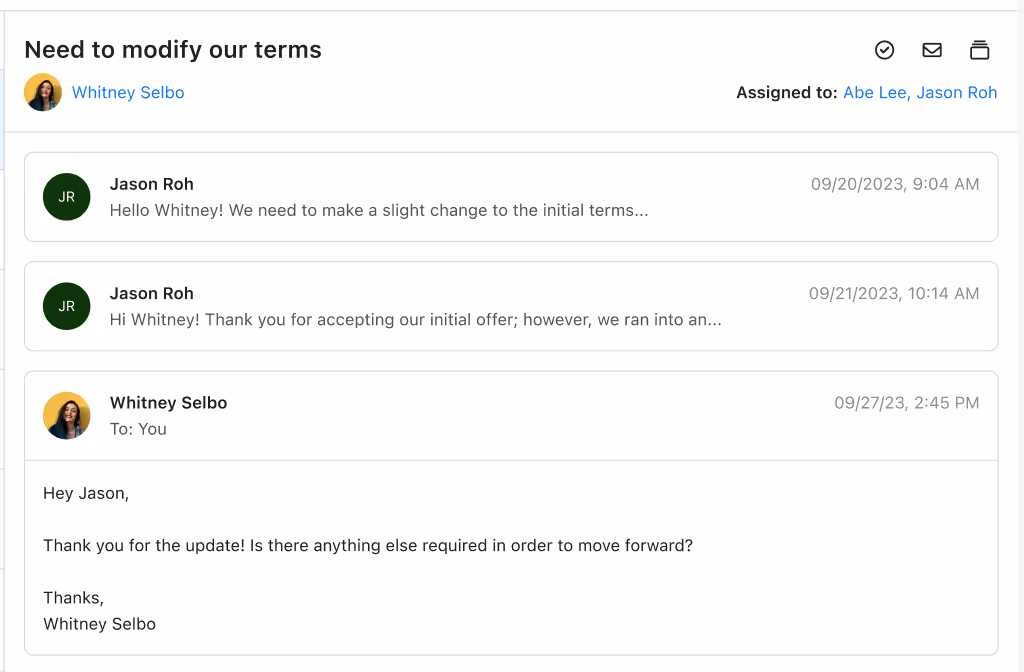
Task: Click the "Need to modify our terms" subject
Action: point(173,50)
